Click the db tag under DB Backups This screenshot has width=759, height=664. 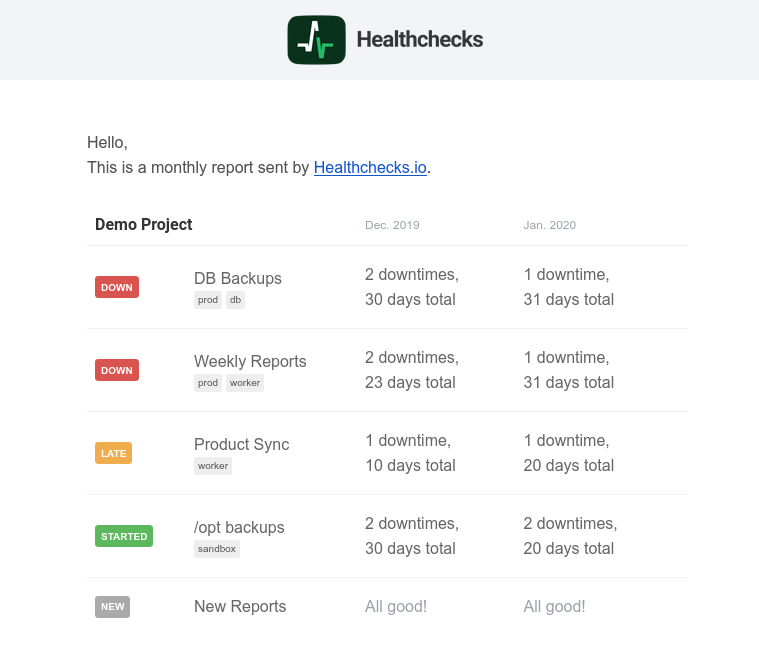click(x=235, y=300)
